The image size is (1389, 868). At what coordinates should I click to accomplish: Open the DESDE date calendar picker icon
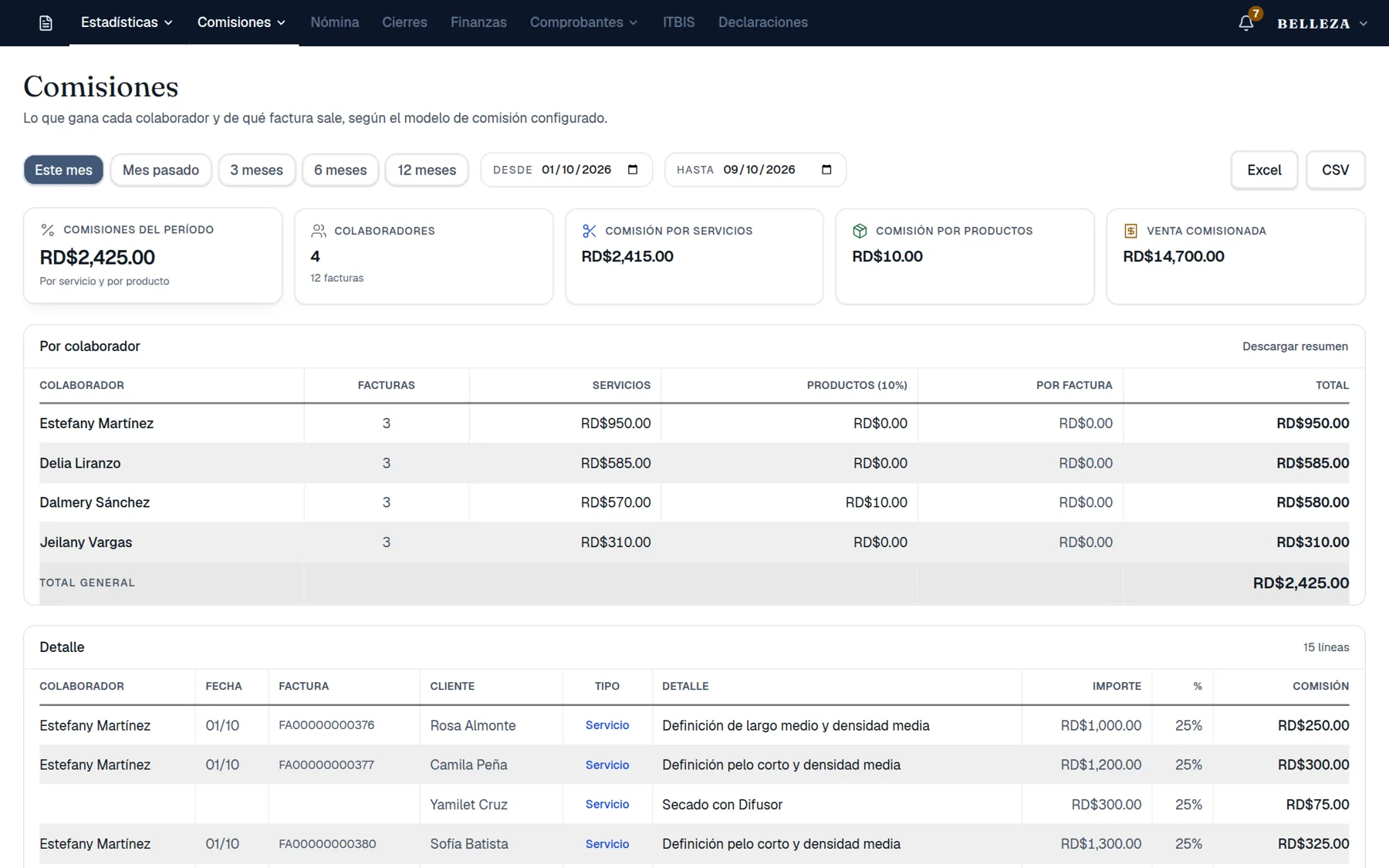(633, 170)
